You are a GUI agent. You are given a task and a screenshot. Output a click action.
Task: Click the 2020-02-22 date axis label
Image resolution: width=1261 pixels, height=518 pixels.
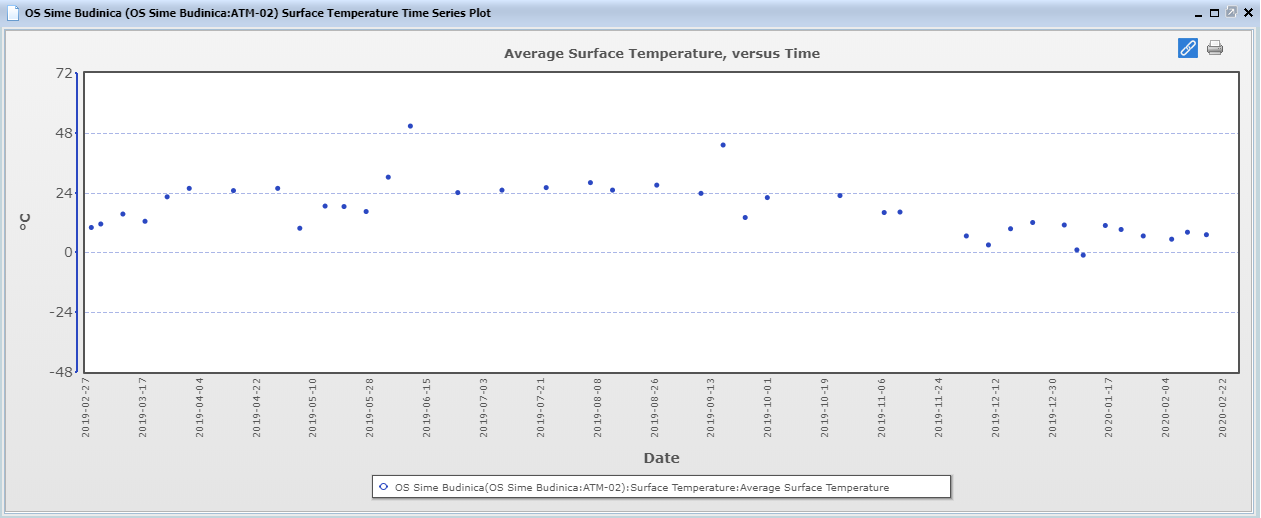[1223, 408]
